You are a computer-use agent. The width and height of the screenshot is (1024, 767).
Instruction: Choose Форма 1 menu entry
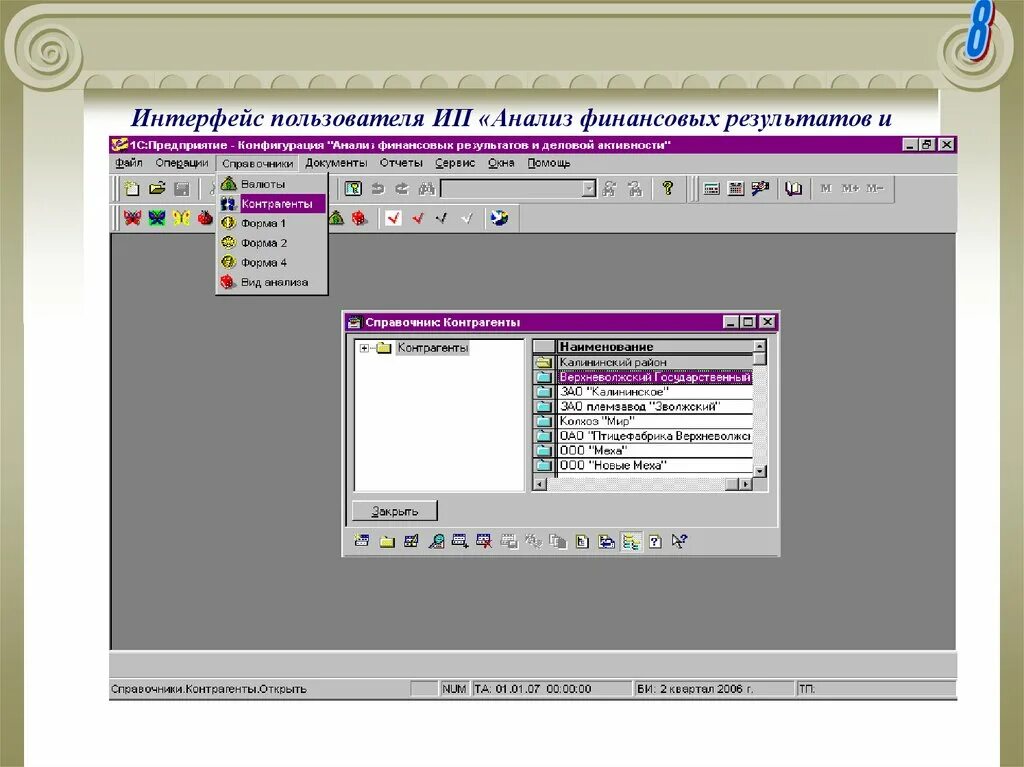click(272, 223)
